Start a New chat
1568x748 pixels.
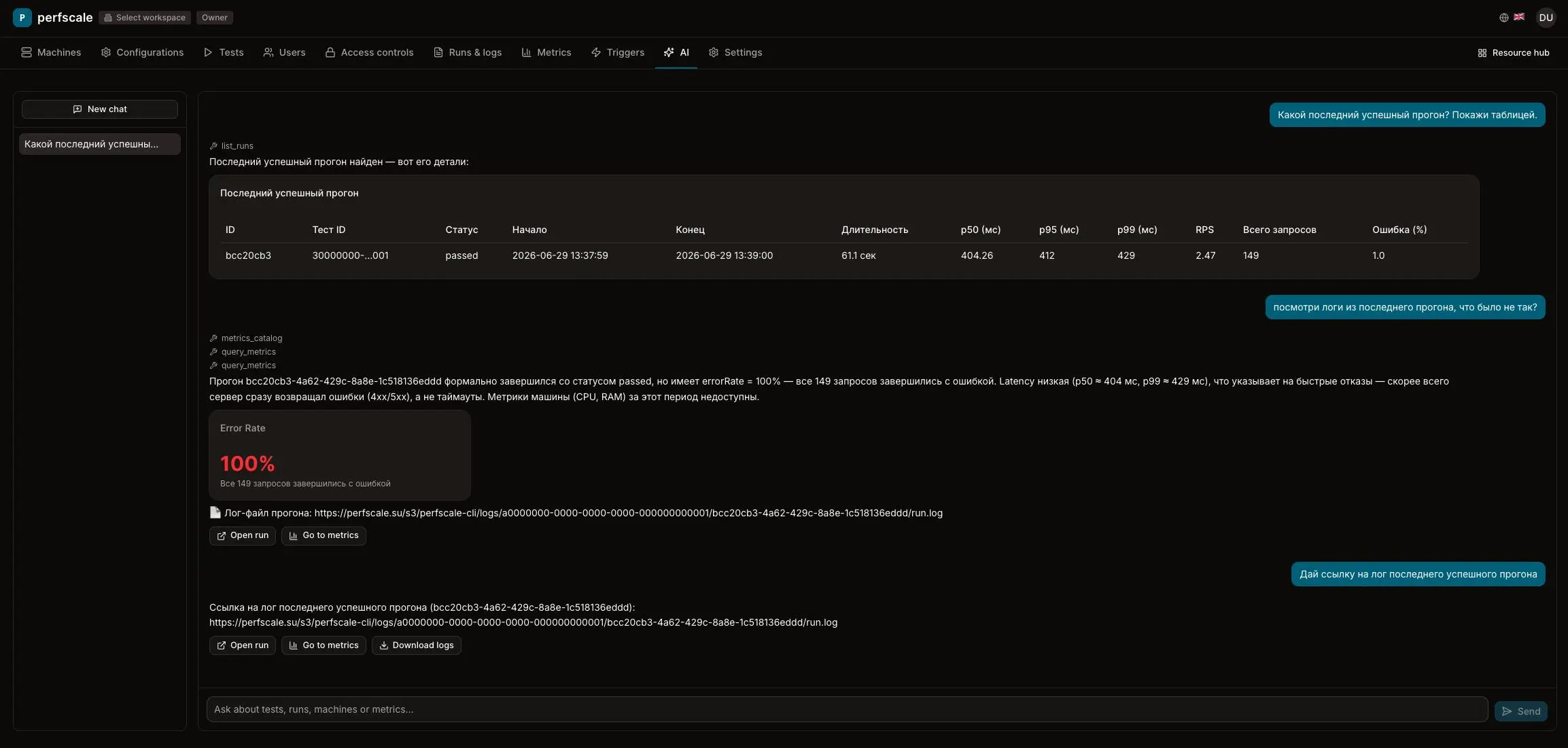click(100, 109)
